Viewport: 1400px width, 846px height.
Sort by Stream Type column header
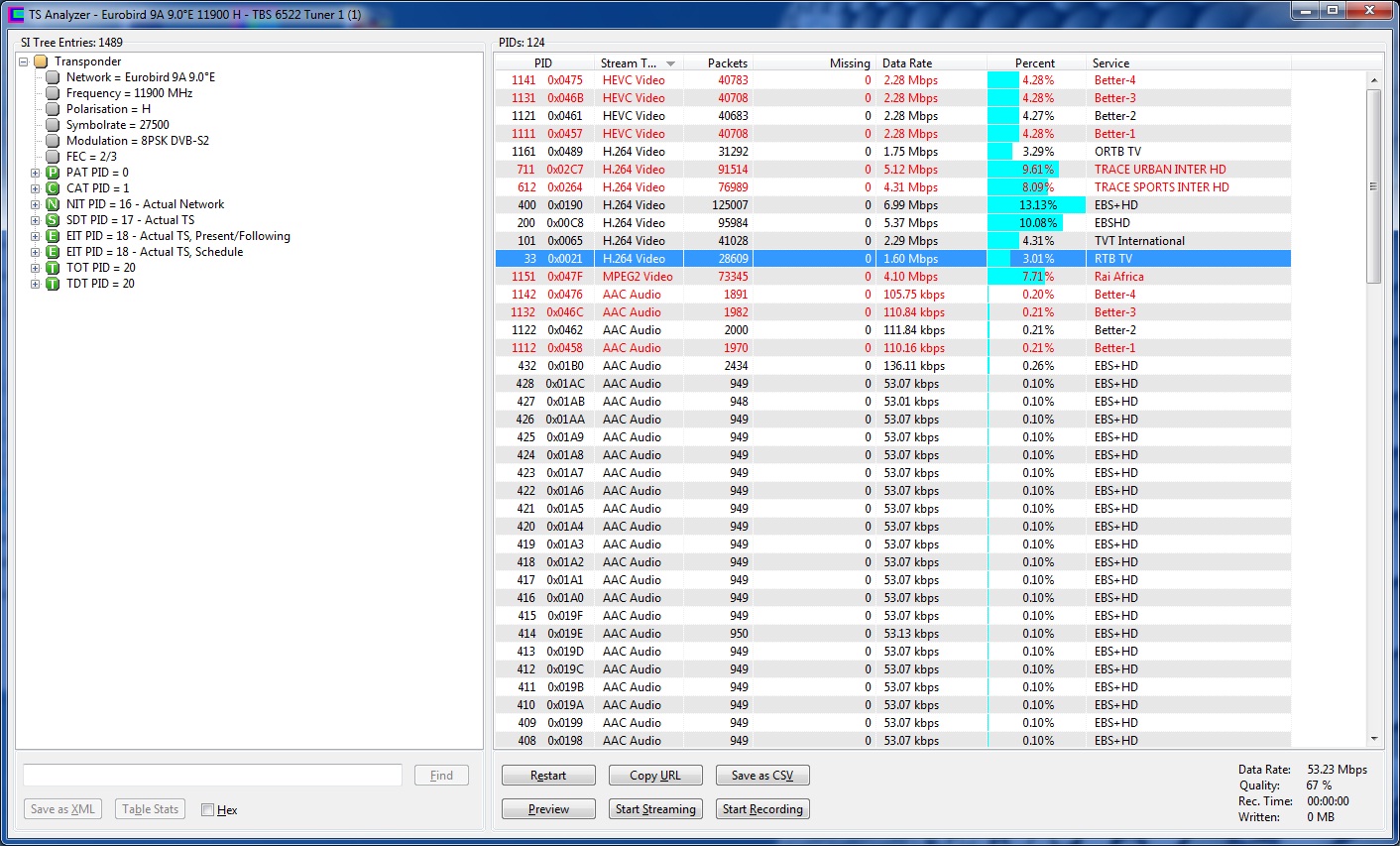click(x=639, y=62)
